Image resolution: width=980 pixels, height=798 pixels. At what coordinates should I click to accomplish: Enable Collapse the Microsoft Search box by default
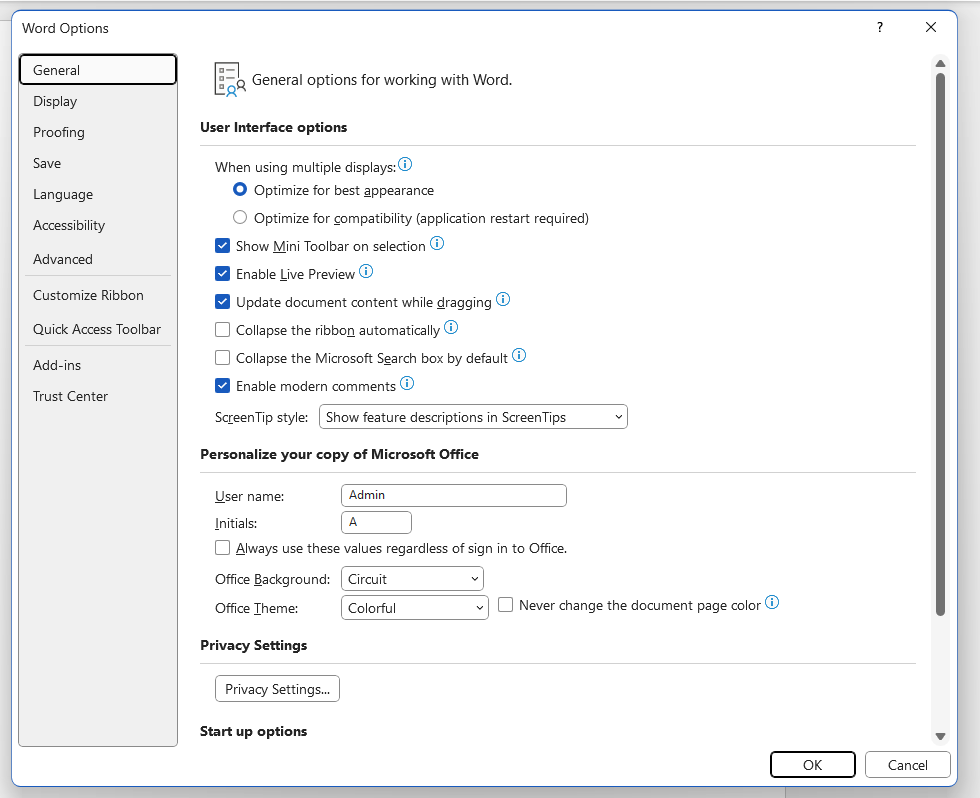(222, 357)
